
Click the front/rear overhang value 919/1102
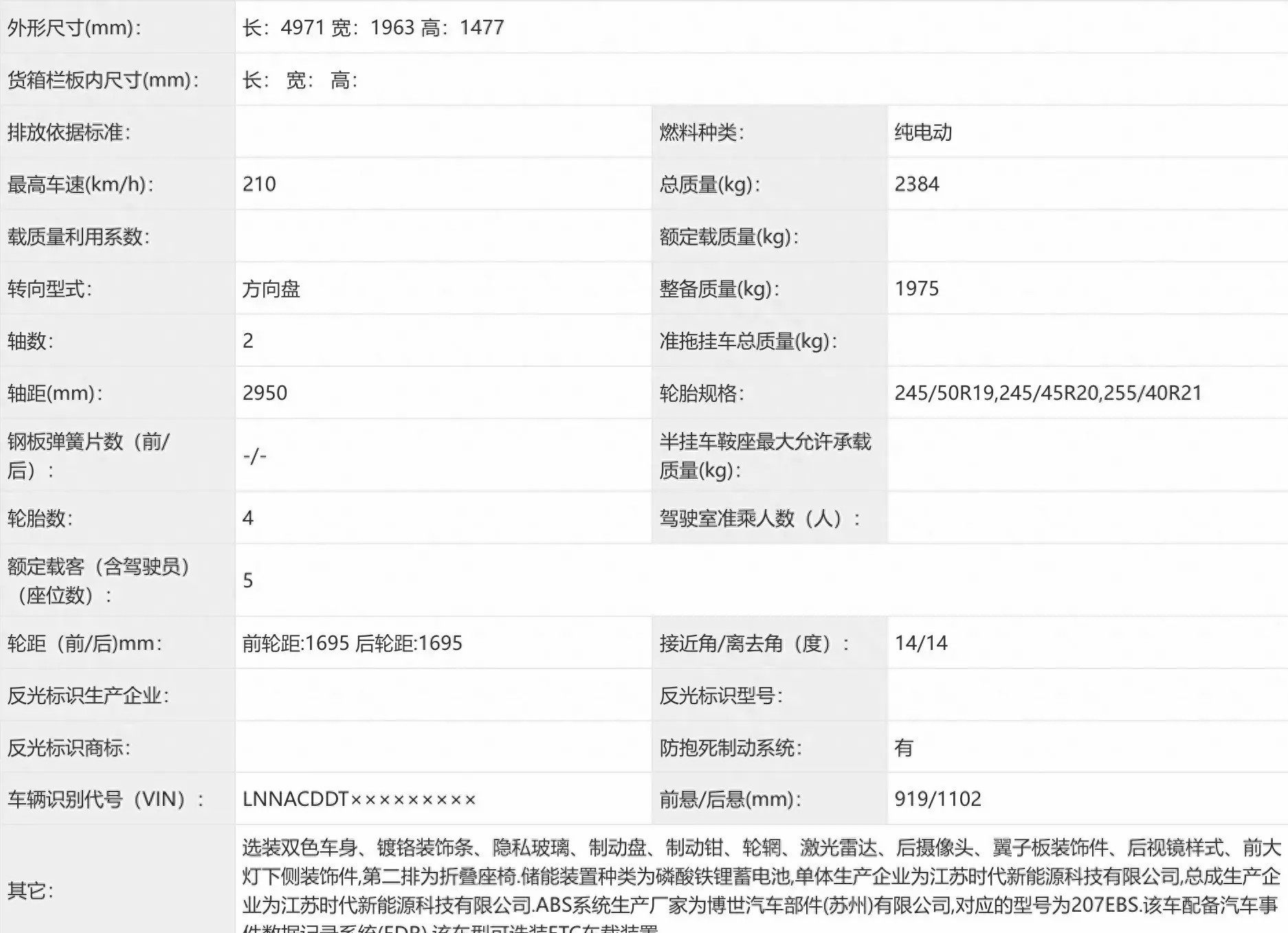pyautogui.click(x=937, y=799)
